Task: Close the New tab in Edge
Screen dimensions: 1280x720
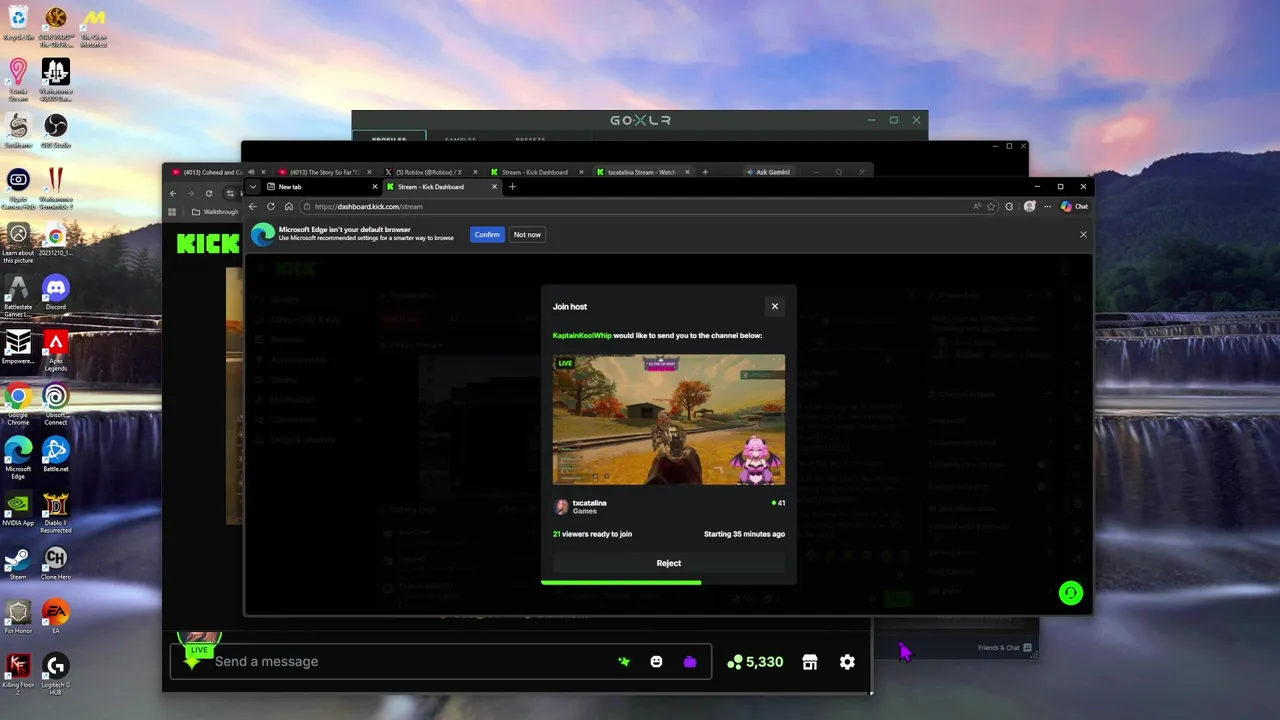Action: (x=375, y=186)
